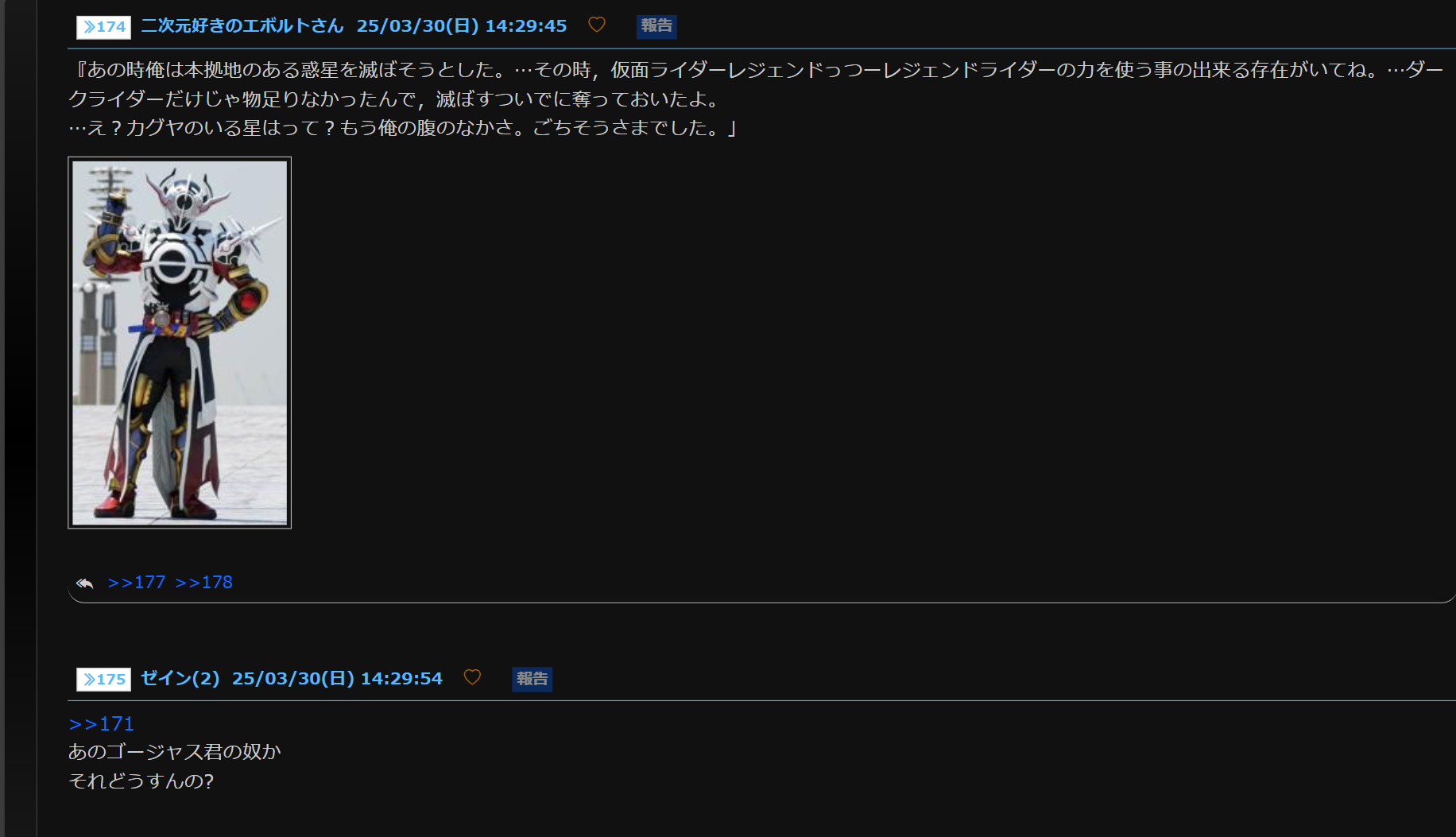Viewport: 1456px width, 837px height.
Task: Click the line starting …え？カグヤのいる星
Action: tap(404, 128)
